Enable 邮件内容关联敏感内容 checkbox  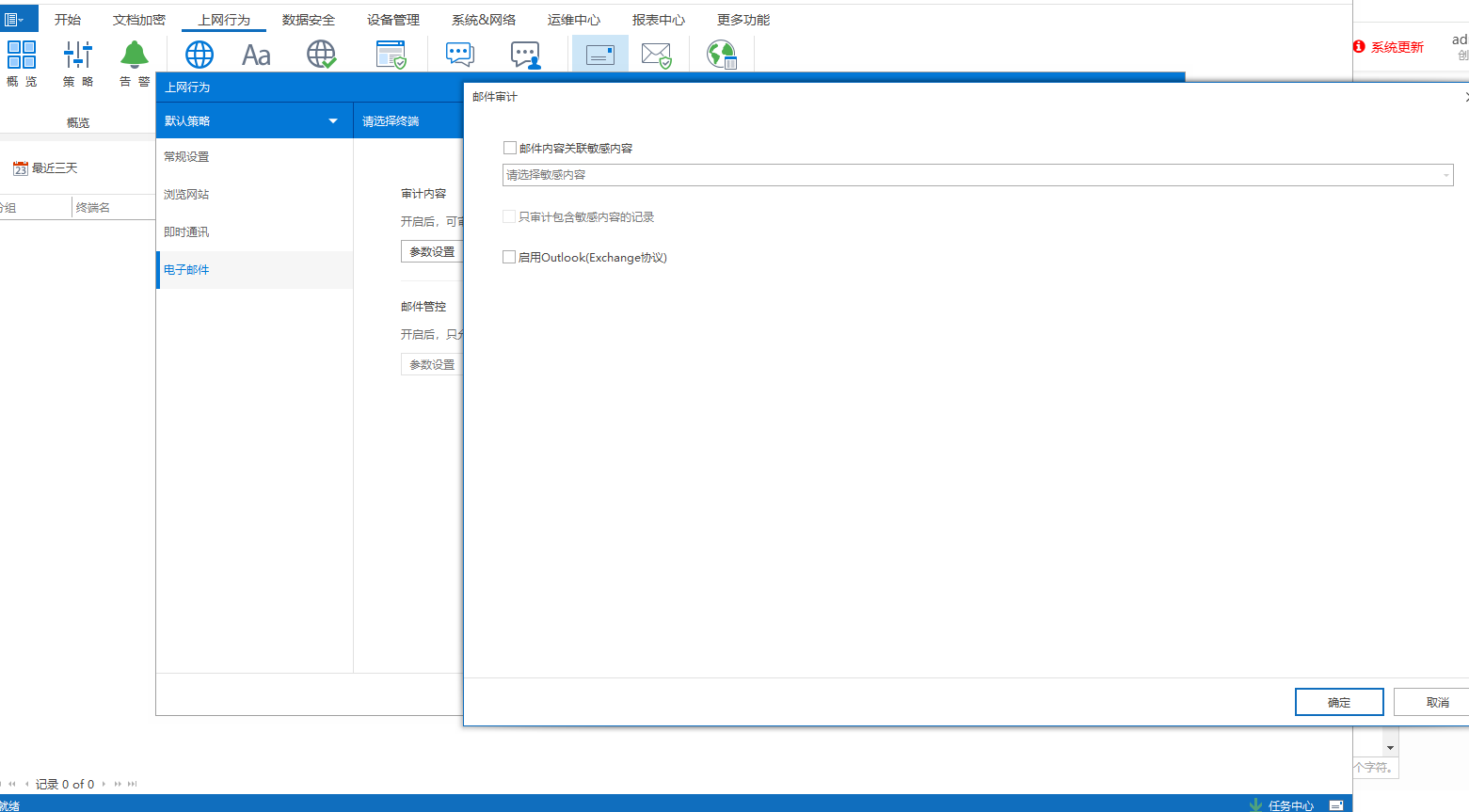tap(510, 148)
